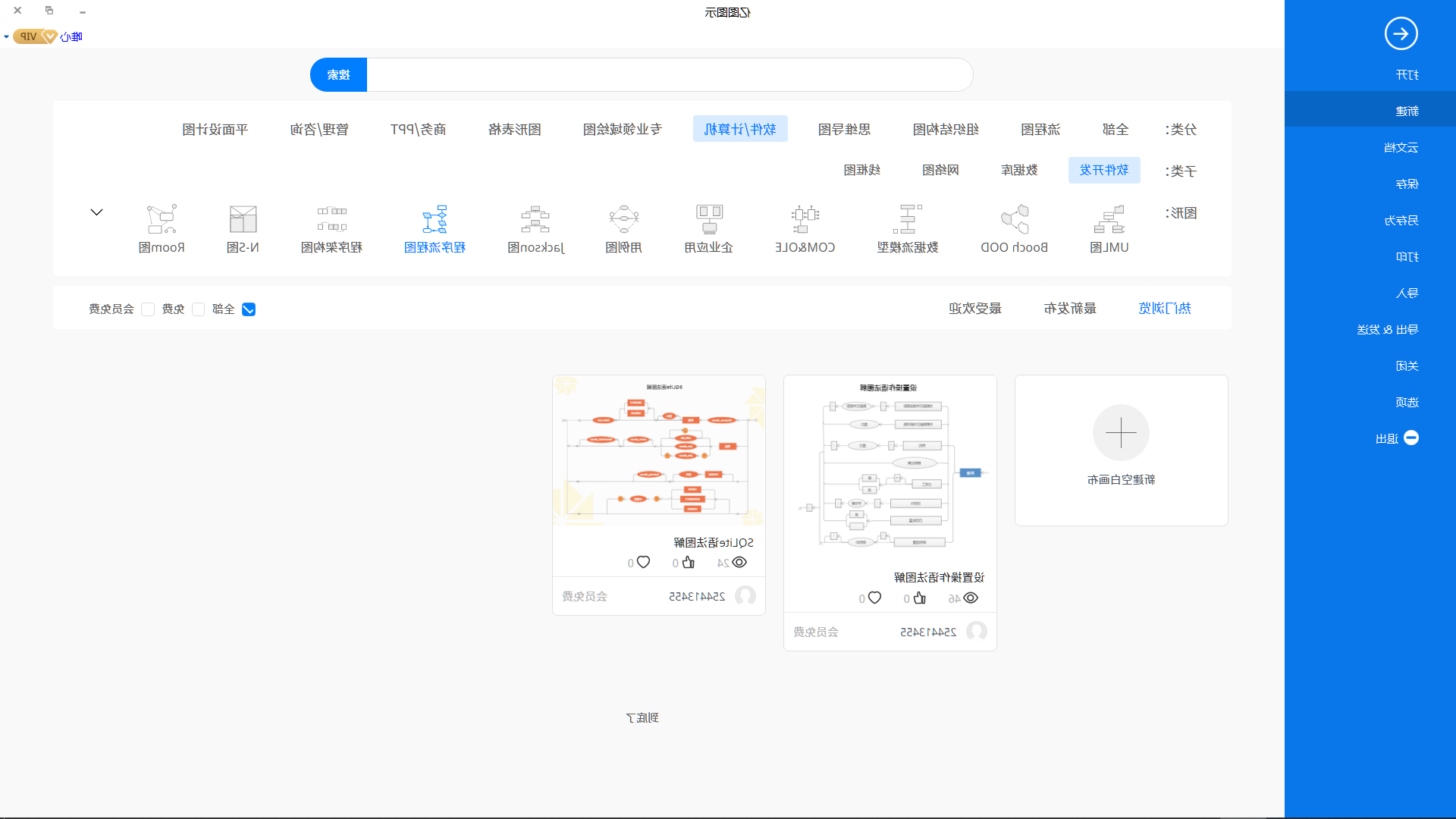1456x819 pixels.
Task: Click the 搜索 search button
Action: point(338,74)
